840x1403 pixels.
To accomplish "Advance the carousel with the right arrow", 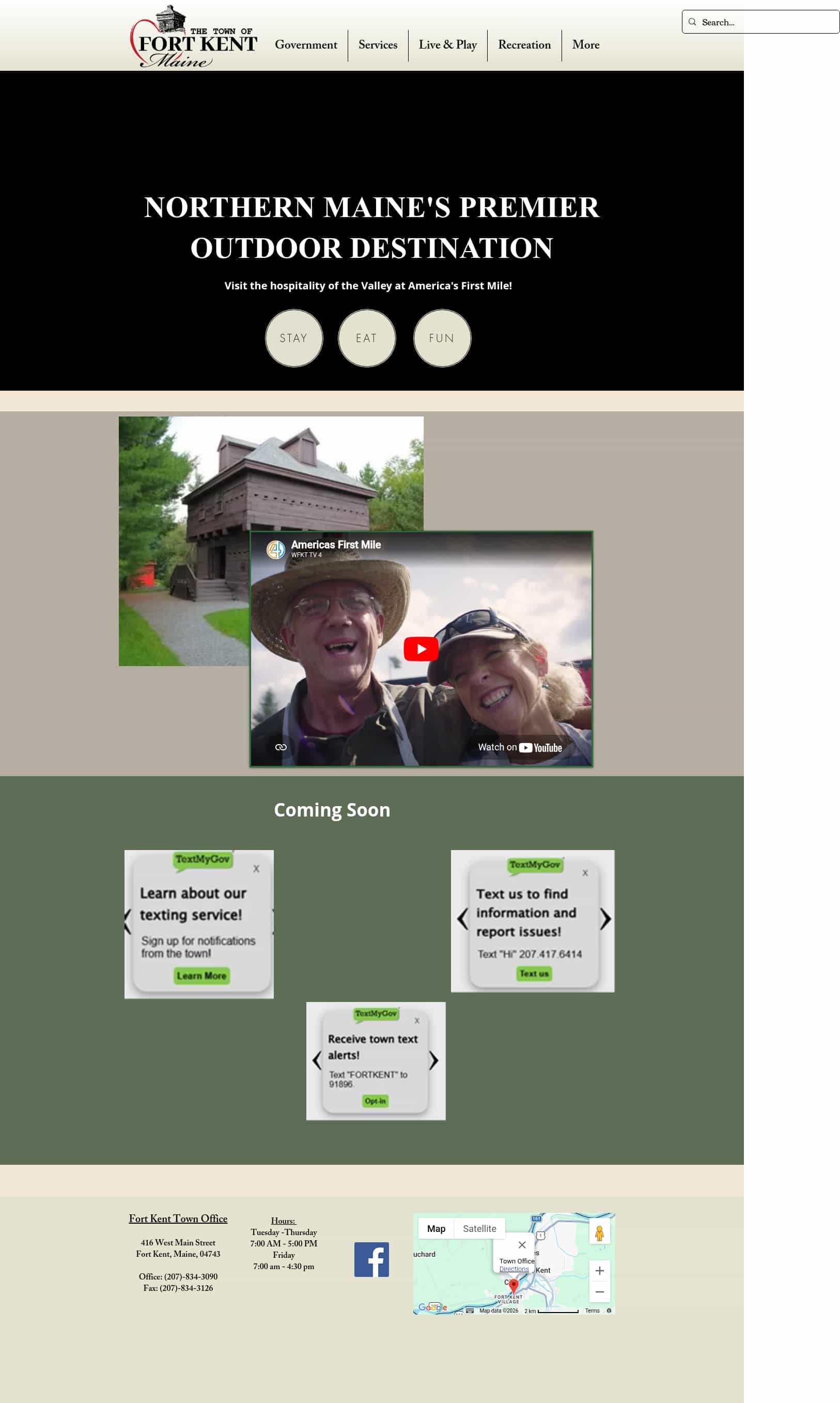I will (606, 920).
